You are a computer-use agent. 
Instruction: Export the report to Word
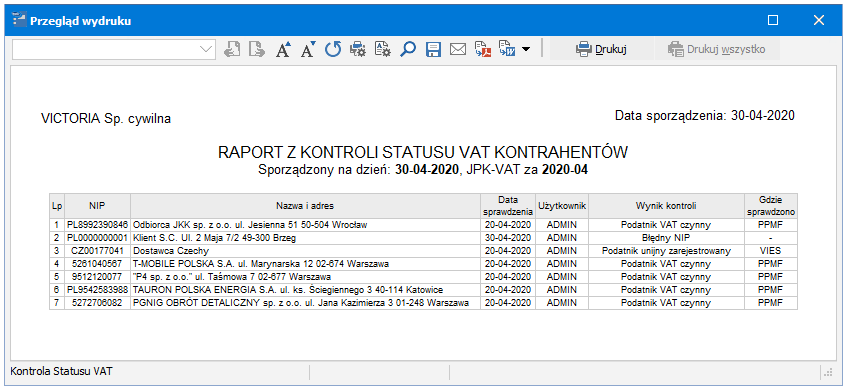click(x=507, y=50)
